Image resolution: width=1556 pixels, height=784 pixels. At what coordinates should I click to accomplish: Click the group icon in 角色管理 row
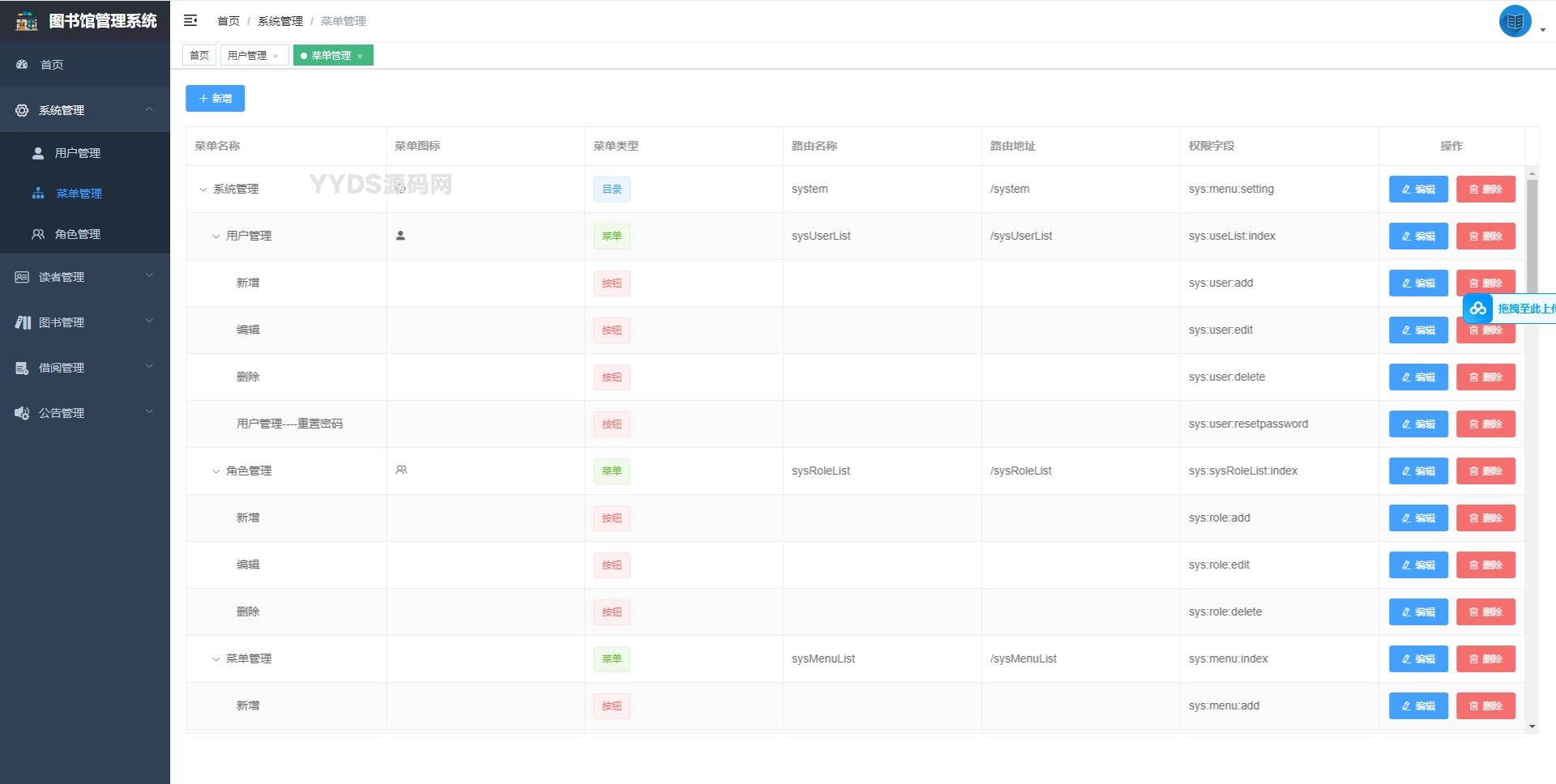pos(401,471)
